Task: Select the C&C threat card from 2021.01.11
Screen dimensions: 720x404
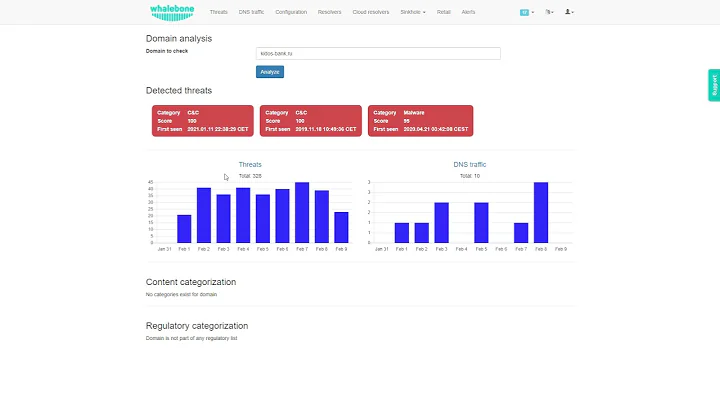Action: [x=202, y=121]
